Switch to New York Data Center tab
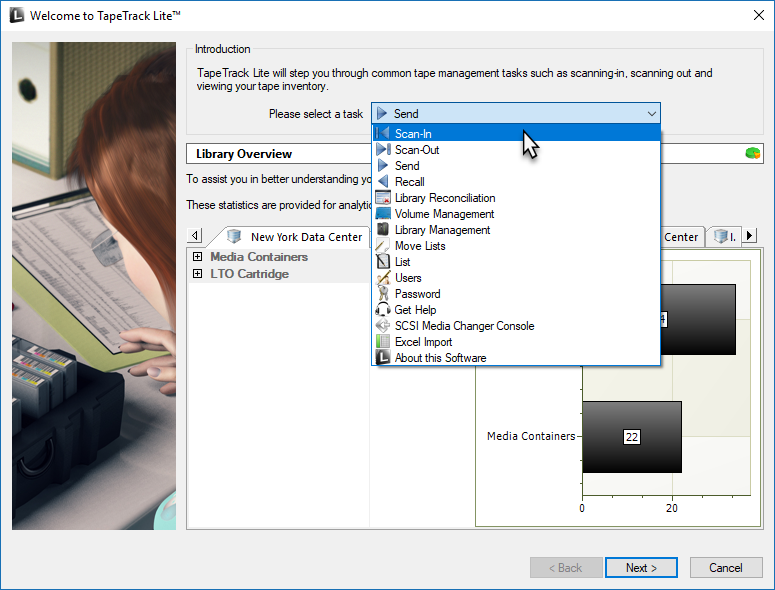The height and width of the screenshot is (590, 775). (295, 237)
